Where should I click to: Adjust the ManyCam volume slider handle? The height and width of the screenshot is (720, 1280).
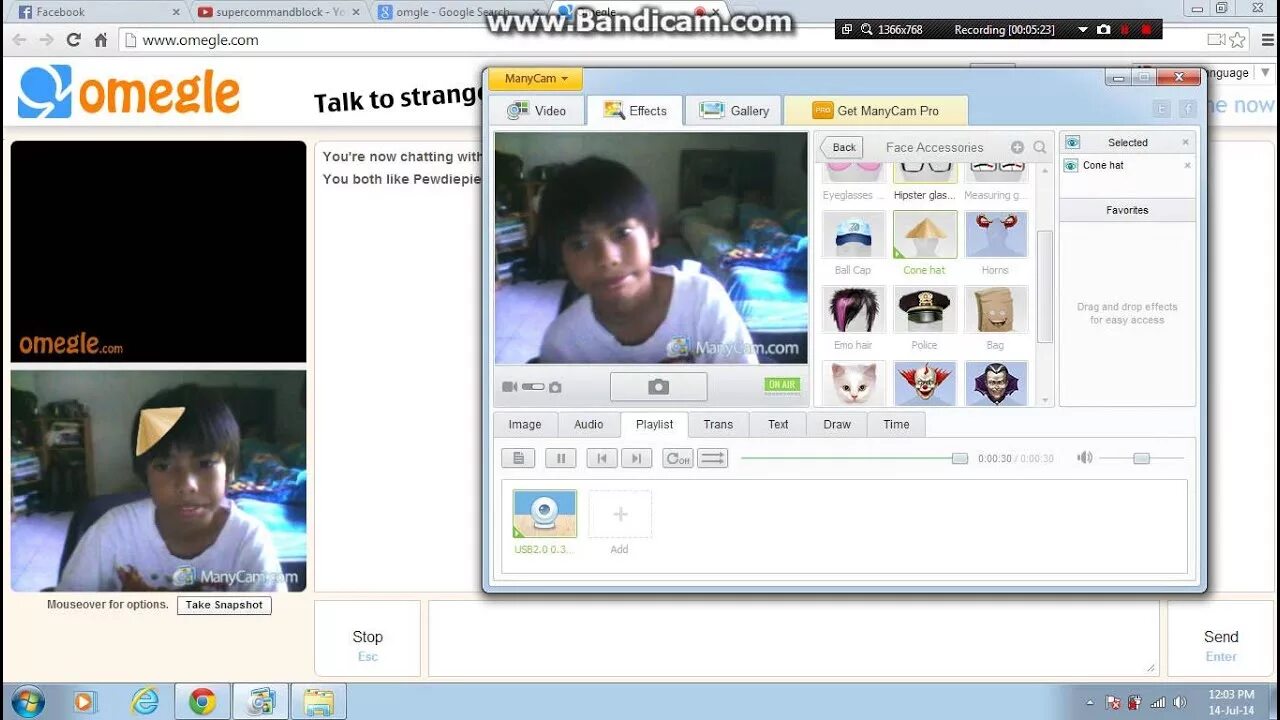click(x=1141, y=458)
